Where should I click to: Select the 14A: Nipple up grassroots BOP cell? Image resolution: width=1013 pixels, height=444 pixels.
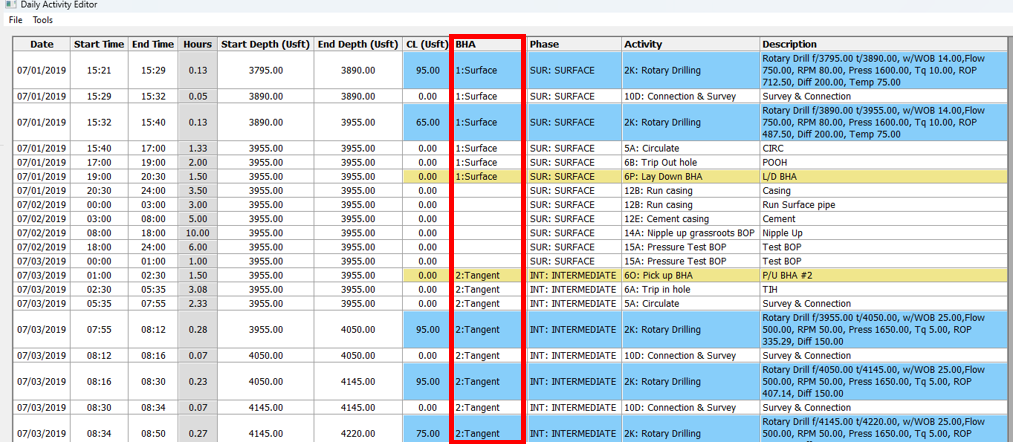(688, 232)
